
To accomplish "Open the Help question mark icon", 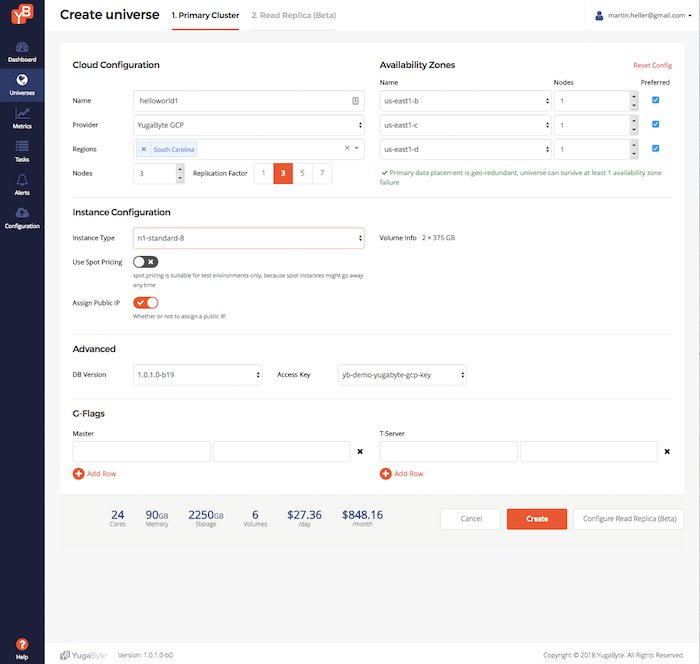I will pos(22,644).
